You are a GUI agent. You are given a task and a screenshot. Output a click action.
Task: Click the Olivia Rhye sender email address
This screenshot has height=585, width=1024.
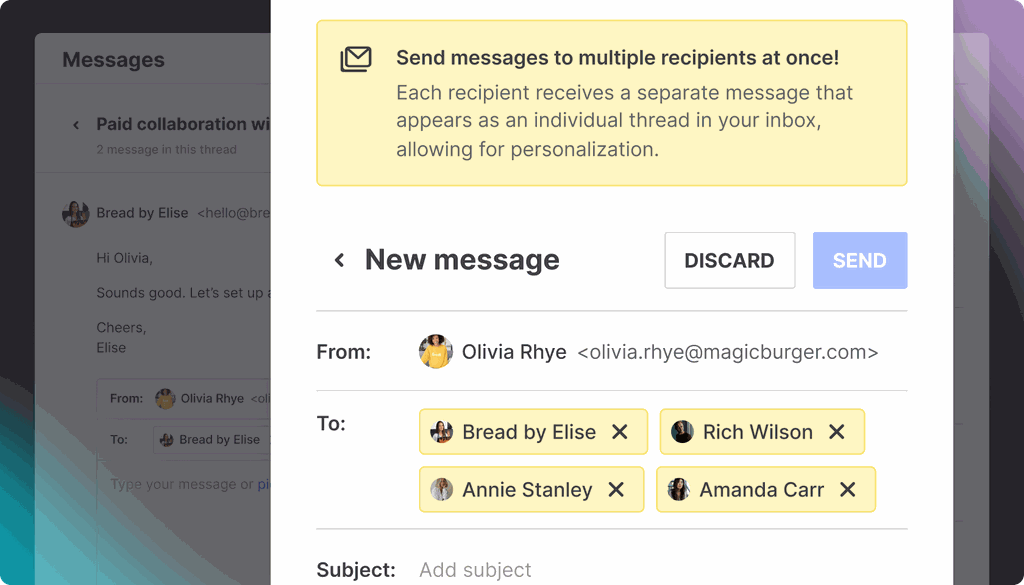[727, 352]
